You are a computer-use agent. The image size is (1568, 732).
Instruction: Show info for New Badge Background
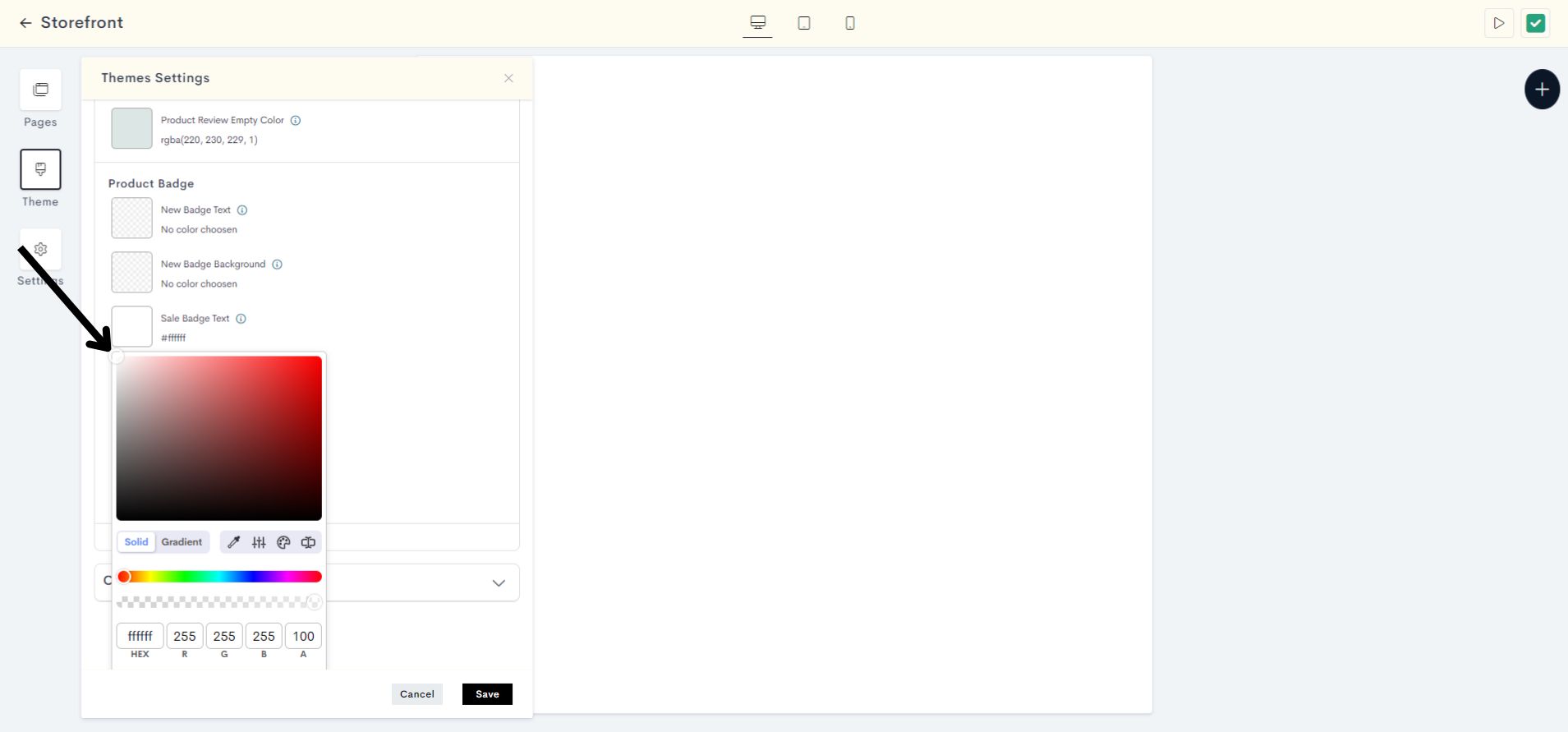point(277,265)
